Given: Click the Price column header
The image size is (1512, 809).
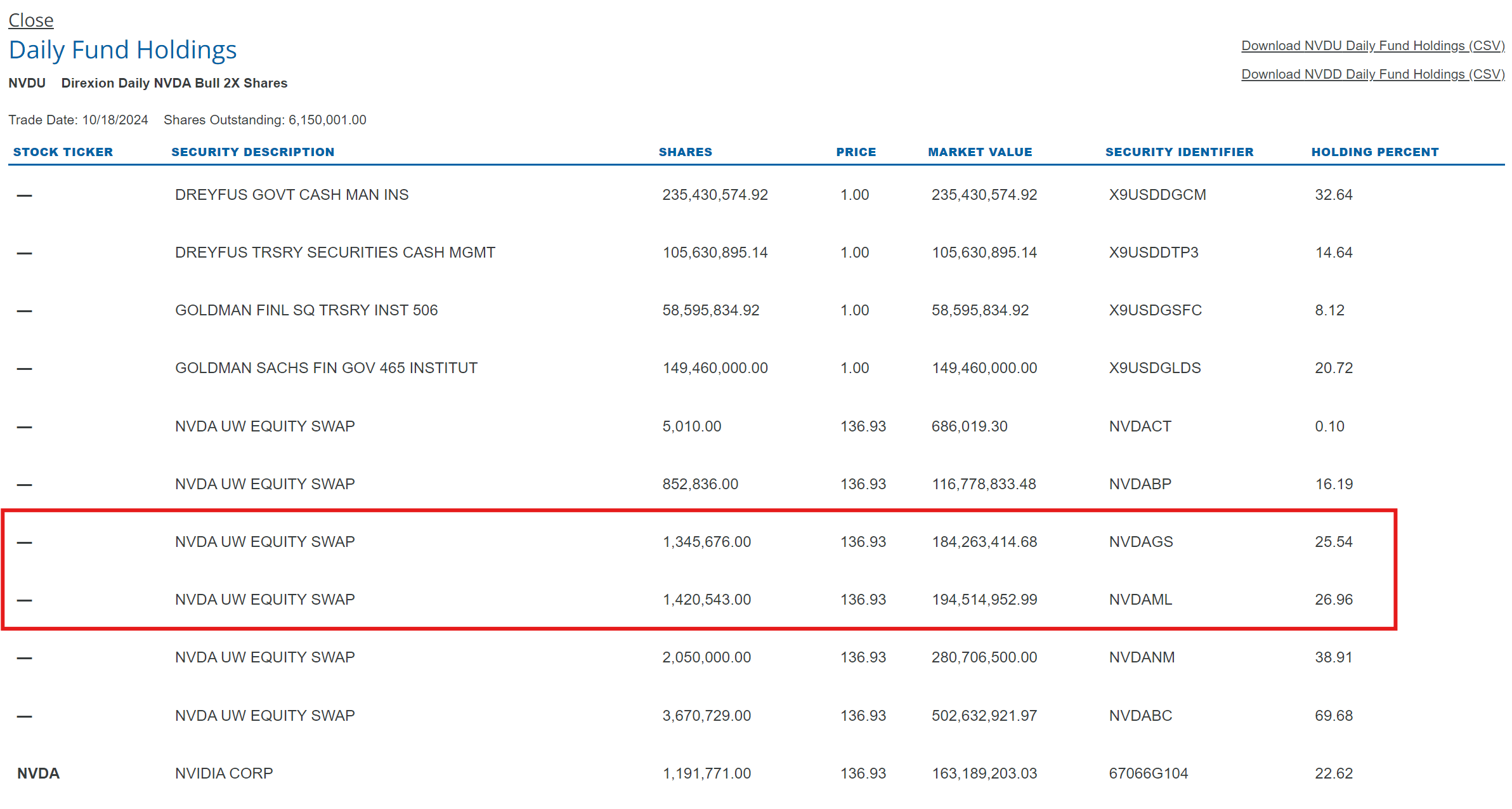Looking at the screenshot, I should [x=856, y=152].
